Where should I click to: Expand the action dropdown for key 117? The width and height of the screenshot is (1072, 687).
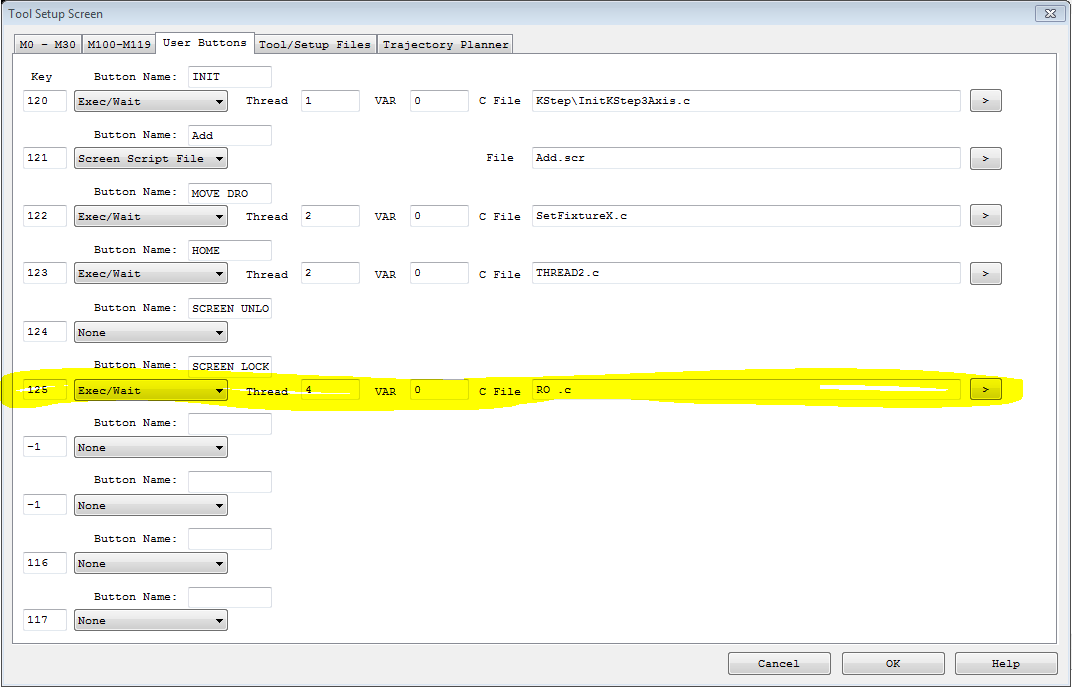coord(150,620)
